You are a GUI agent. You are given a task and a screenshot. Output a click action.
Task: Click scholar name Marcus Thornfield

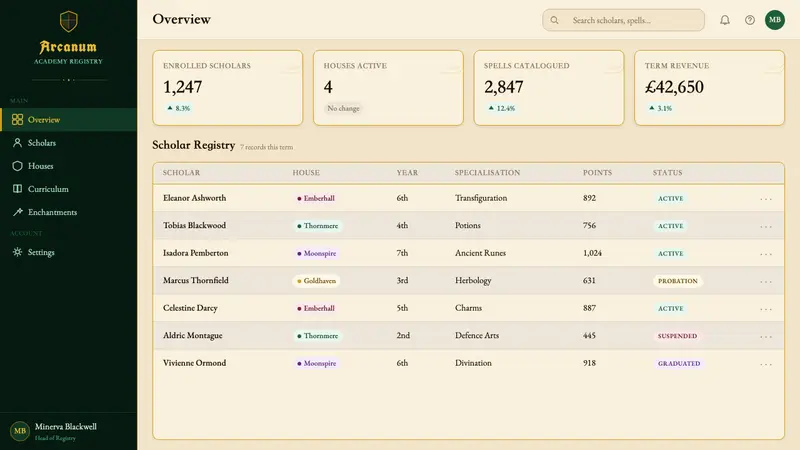(x=196, y=281)
